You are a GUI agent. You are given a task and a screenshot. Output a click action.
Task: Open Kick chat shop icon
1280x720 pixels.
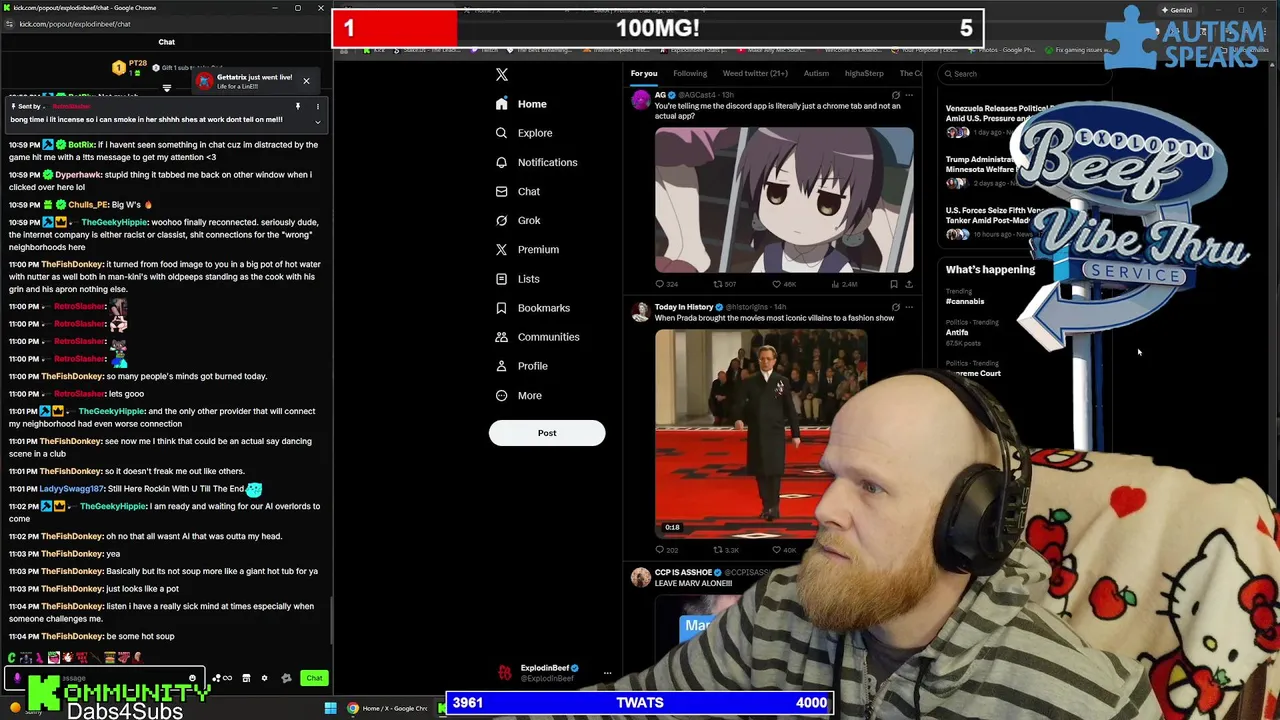[246, 678]
